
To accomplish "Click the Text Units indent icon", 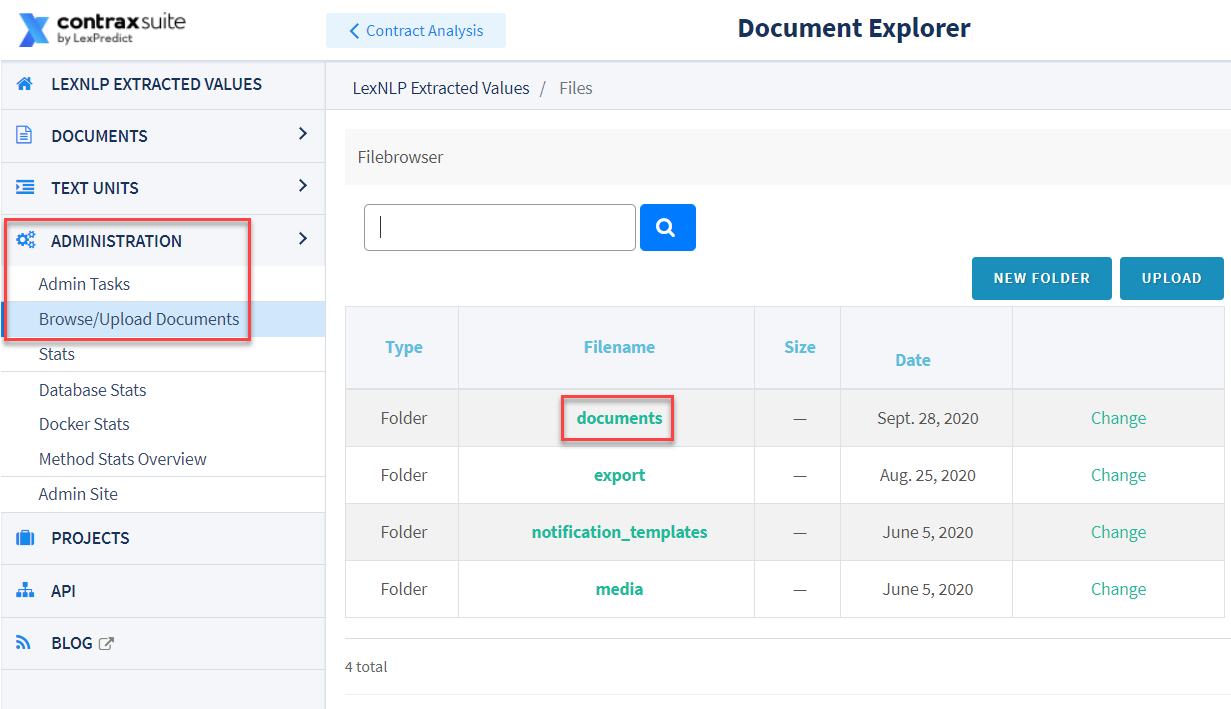I will coord(25,188).
